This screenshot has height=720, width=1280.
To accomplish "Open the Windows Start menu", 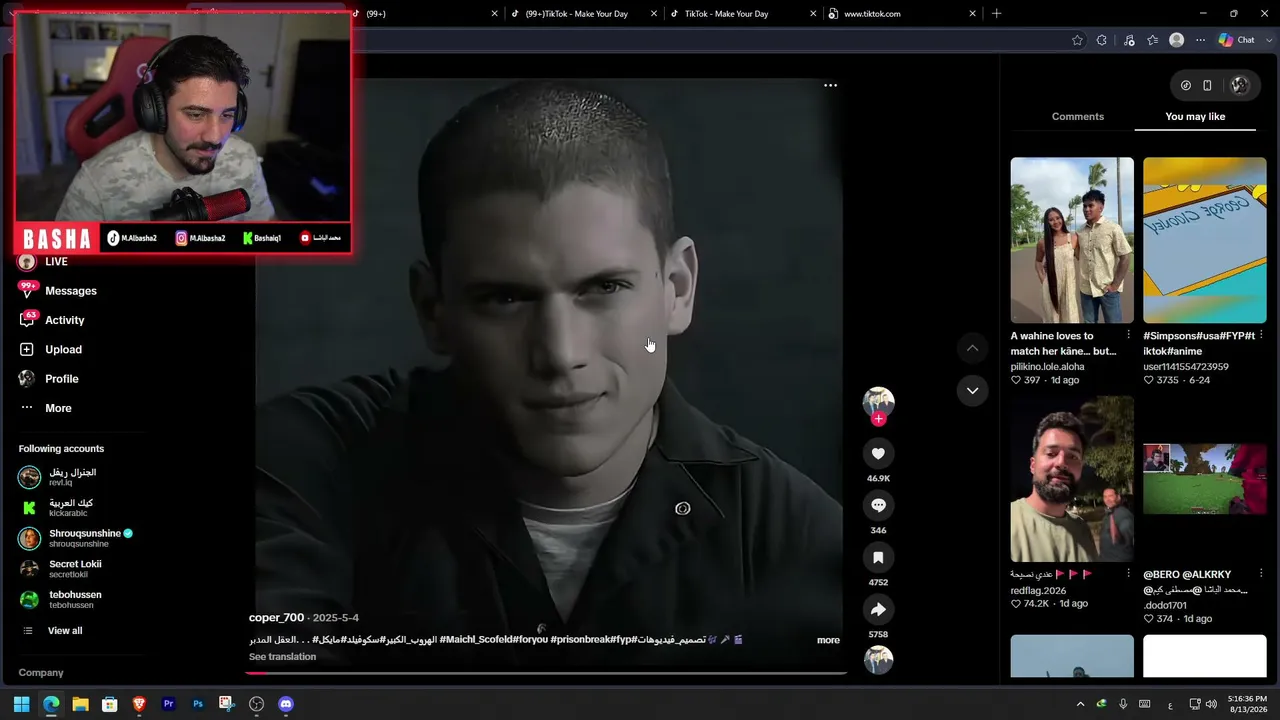I will [x=21, y=704].
